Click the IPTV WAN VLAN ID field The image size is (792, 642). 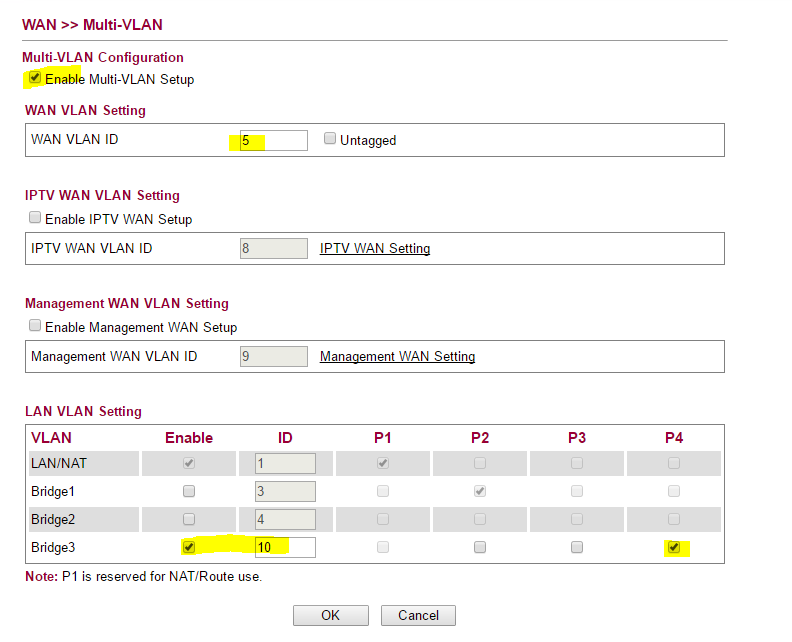pyautogui.click(x=274, y=248)
